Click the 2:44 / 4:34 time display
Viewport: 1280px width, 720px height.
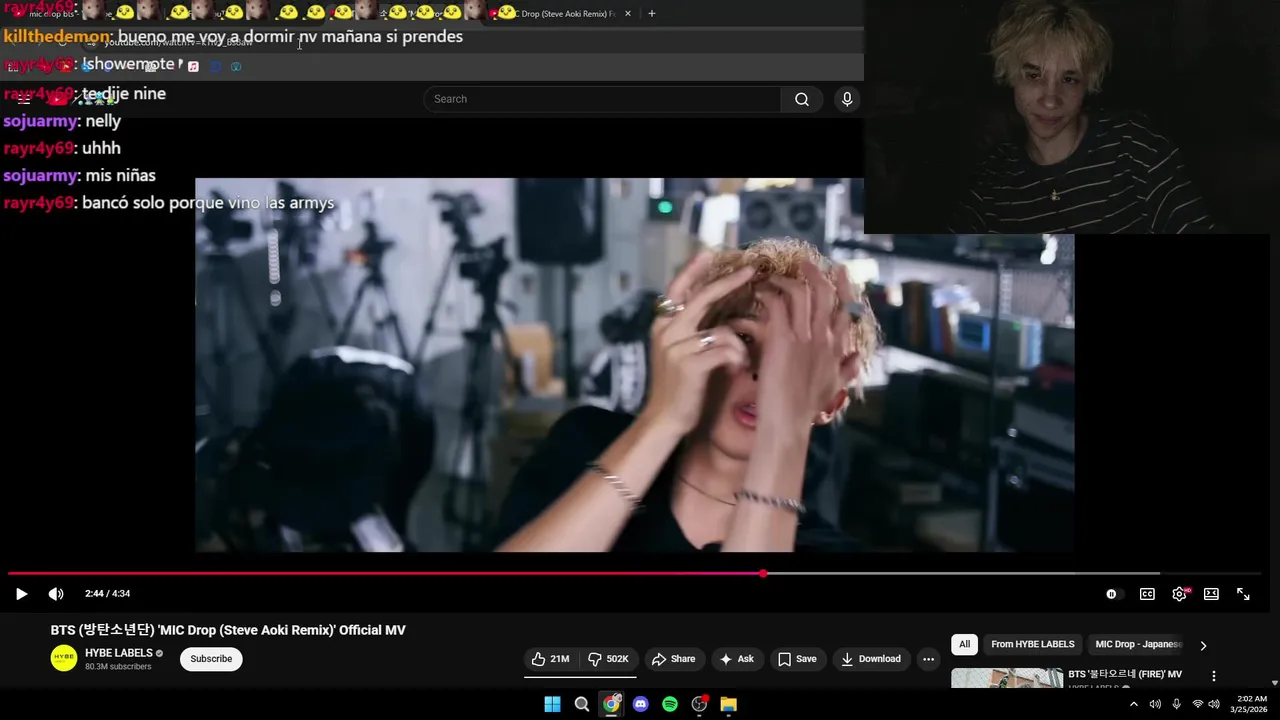coord(108,594)
